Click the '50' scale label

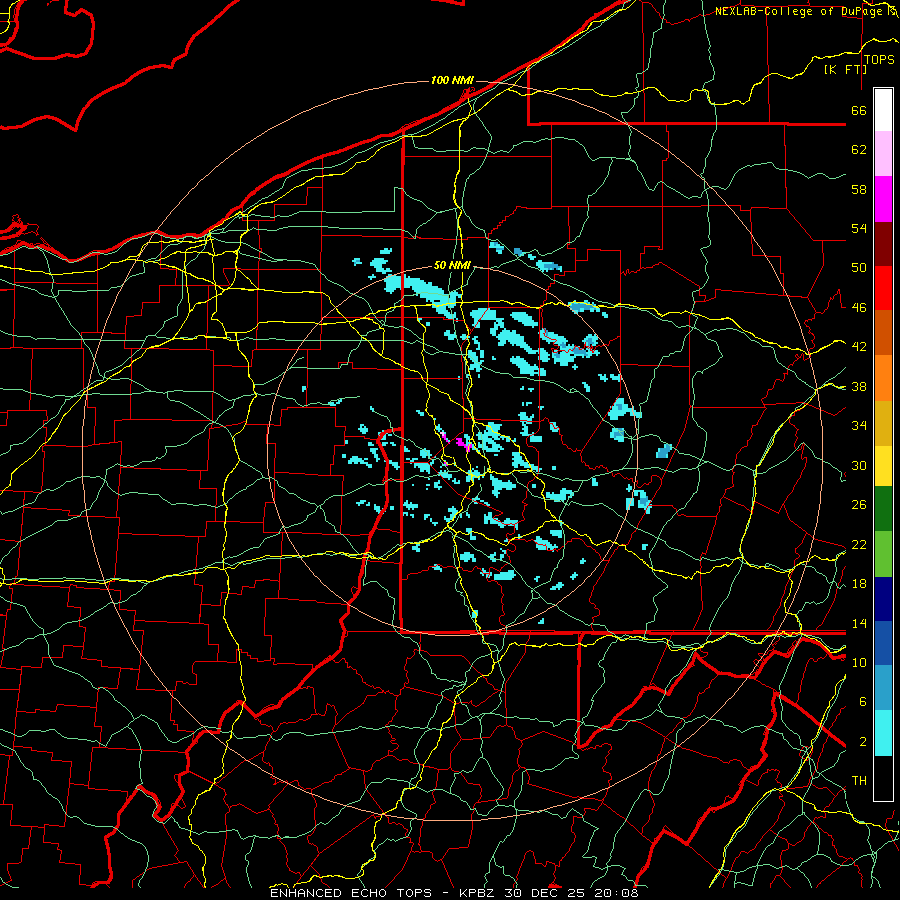click(x=859, y=267)
